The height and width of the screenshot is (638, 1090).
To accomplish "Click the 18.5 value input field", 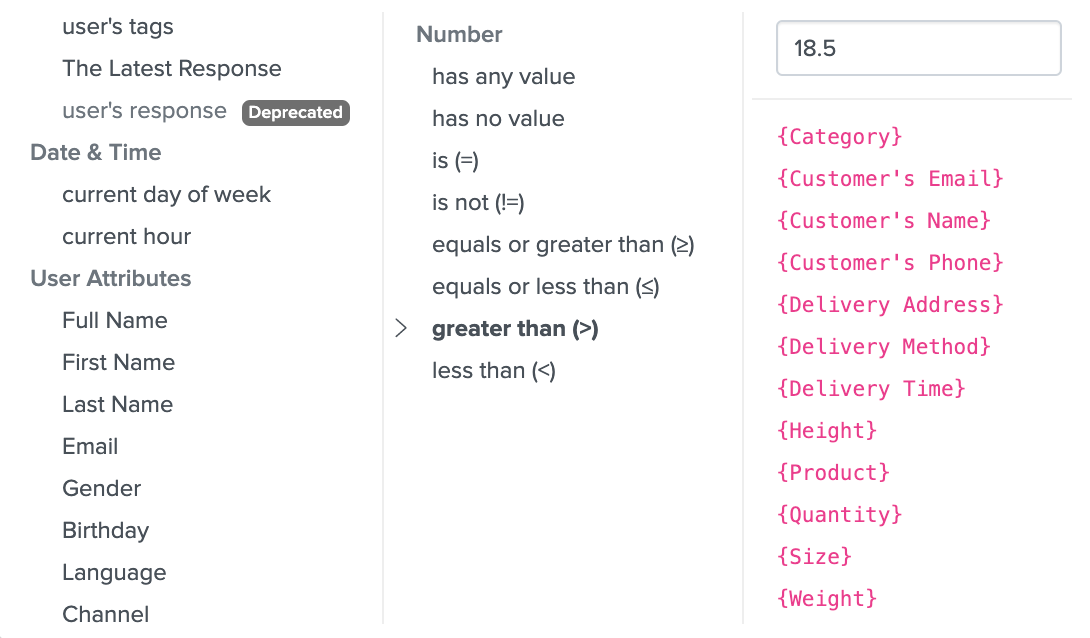I will coord(918,48).
